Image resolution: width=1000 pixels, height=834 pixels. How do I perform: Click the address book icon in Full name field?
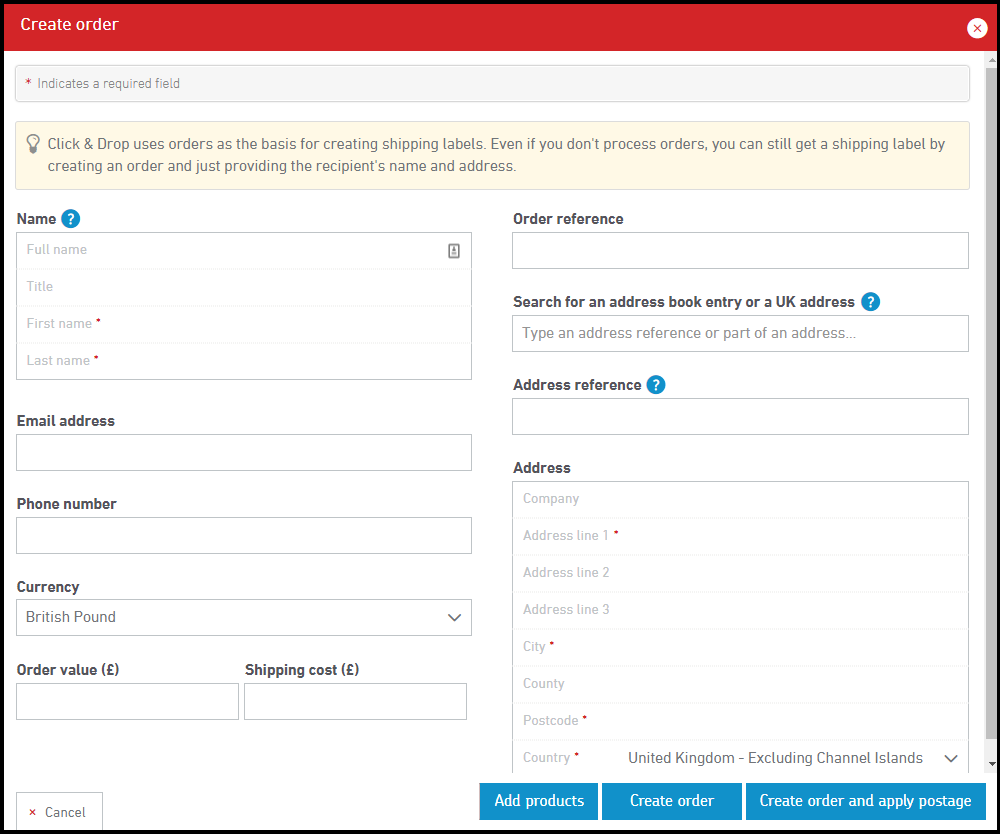(x=454, y=251)
